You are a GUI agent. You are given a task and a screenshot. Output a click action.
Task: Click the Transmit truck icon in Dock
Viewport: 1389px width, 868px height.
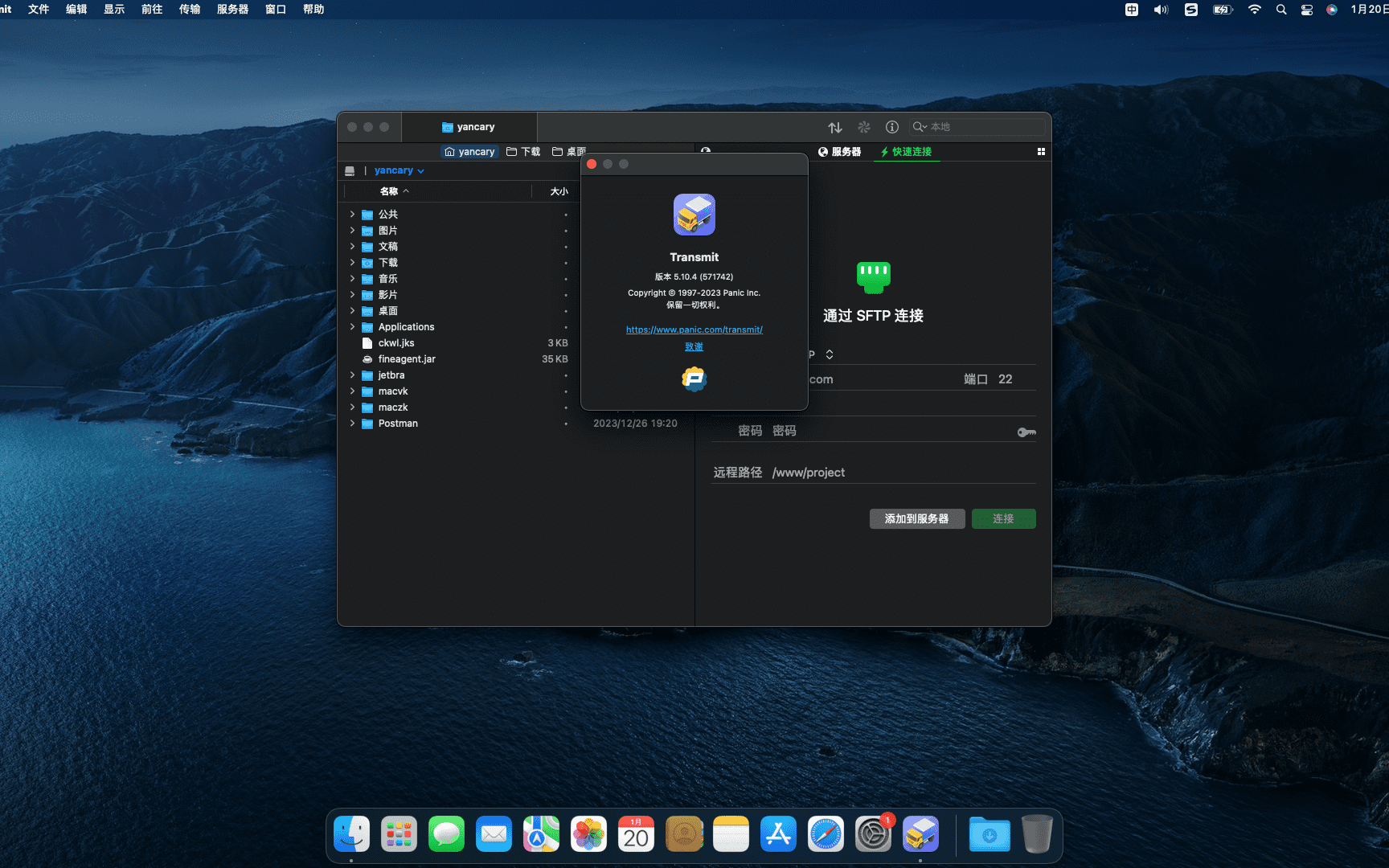(920, 834)
